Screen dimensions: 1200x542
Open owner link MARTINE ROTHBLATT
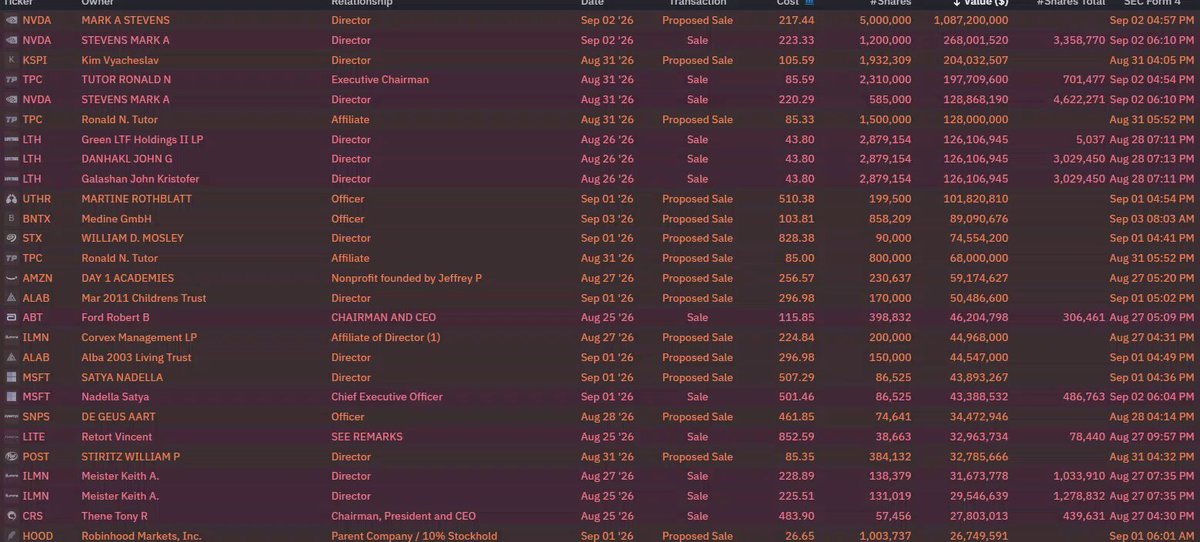pos(137,199)
